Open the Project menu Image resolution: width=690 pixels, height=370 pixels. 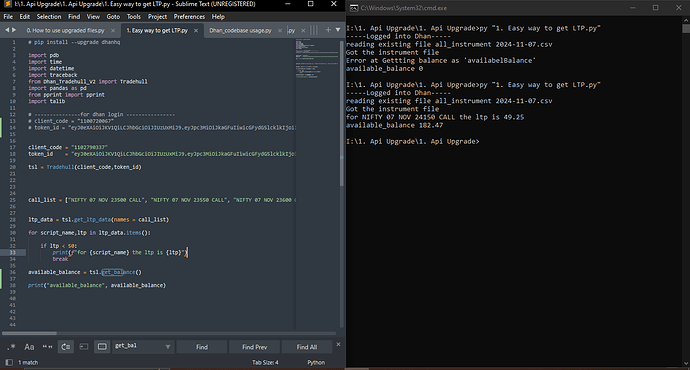click(157, 17)
